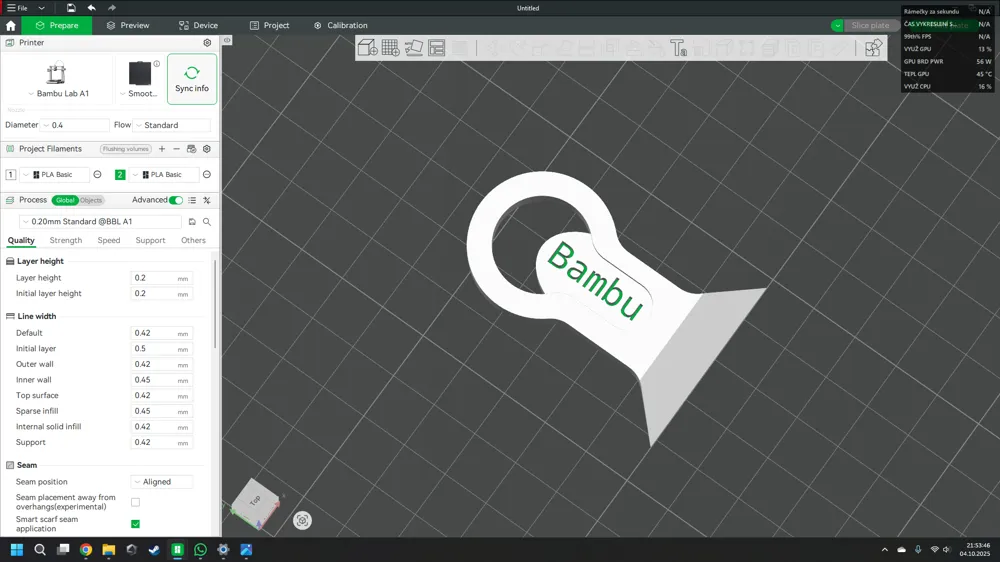Click the process settings list icon
The height and width of the screenshot is (562, 1000).
[192, 200]
